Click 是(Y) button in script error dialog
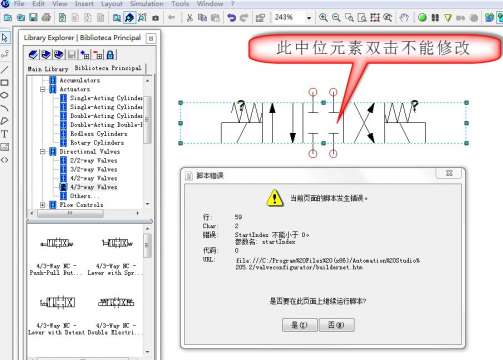This screenshot has width=503, height=360. [299, 325]
